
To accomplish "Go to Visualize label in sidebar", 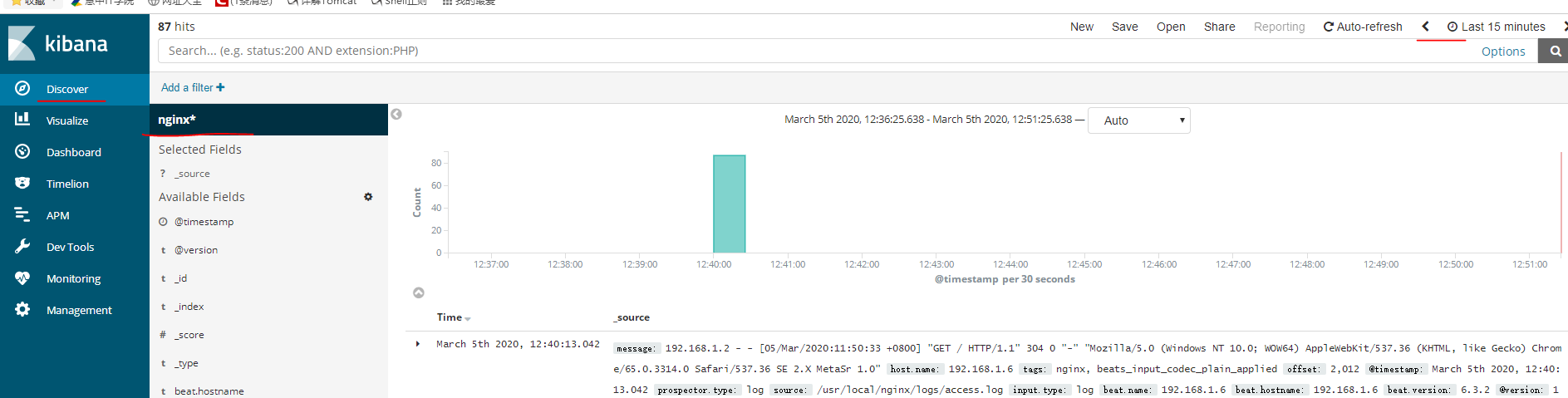I will click(x=67, y=120).
